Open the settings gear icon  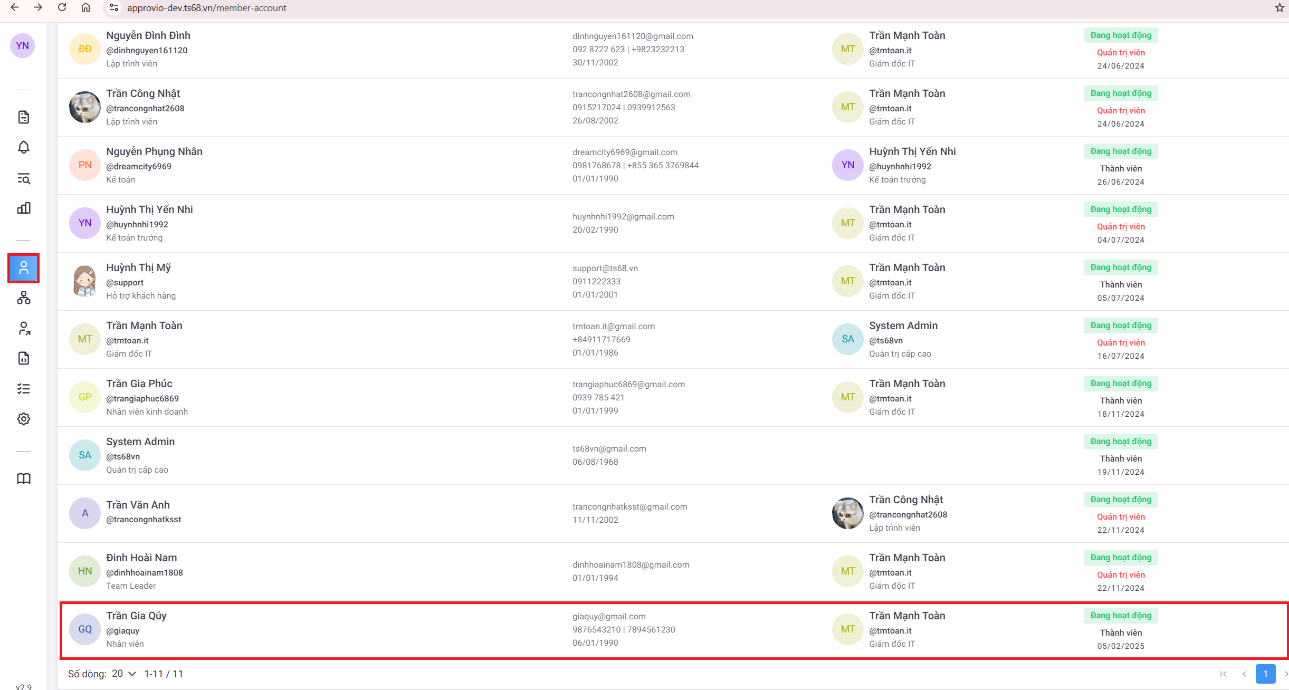pyautogui.click(x=24, y=419)
